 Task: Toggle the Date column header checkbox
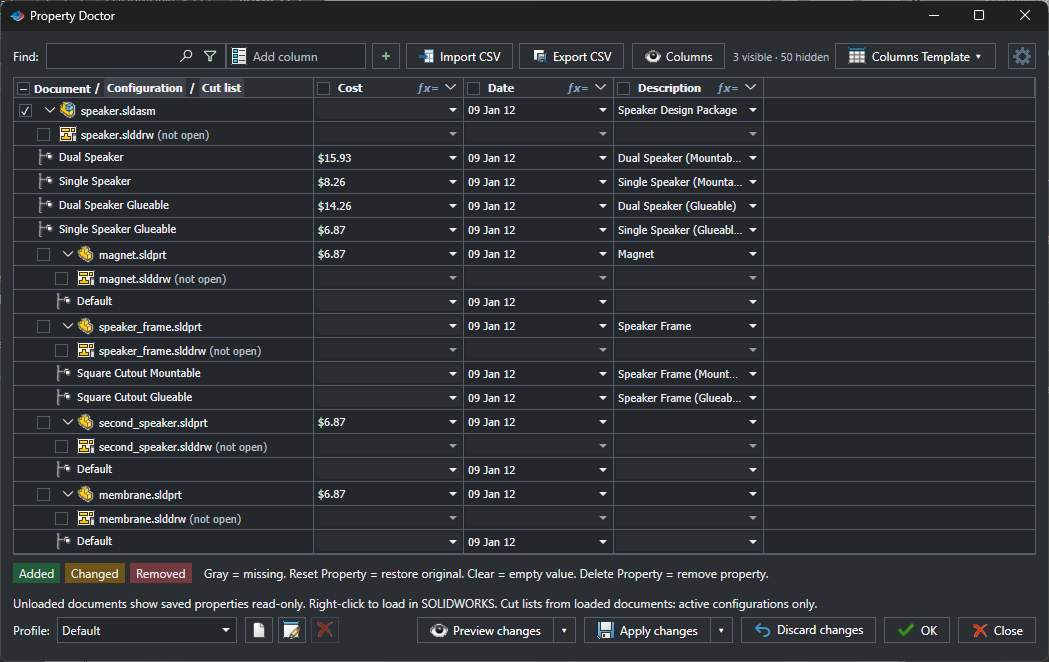pyautogui.click(x=474, y=88)
